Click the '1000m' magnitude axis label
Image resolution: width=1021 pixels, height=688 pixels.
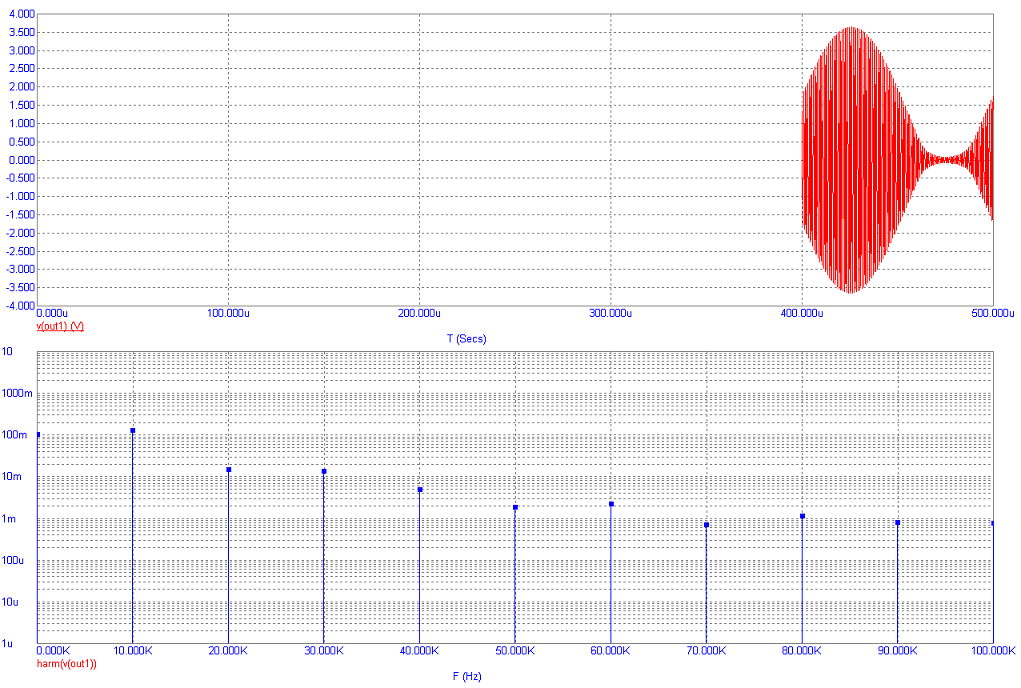[17, 393]
